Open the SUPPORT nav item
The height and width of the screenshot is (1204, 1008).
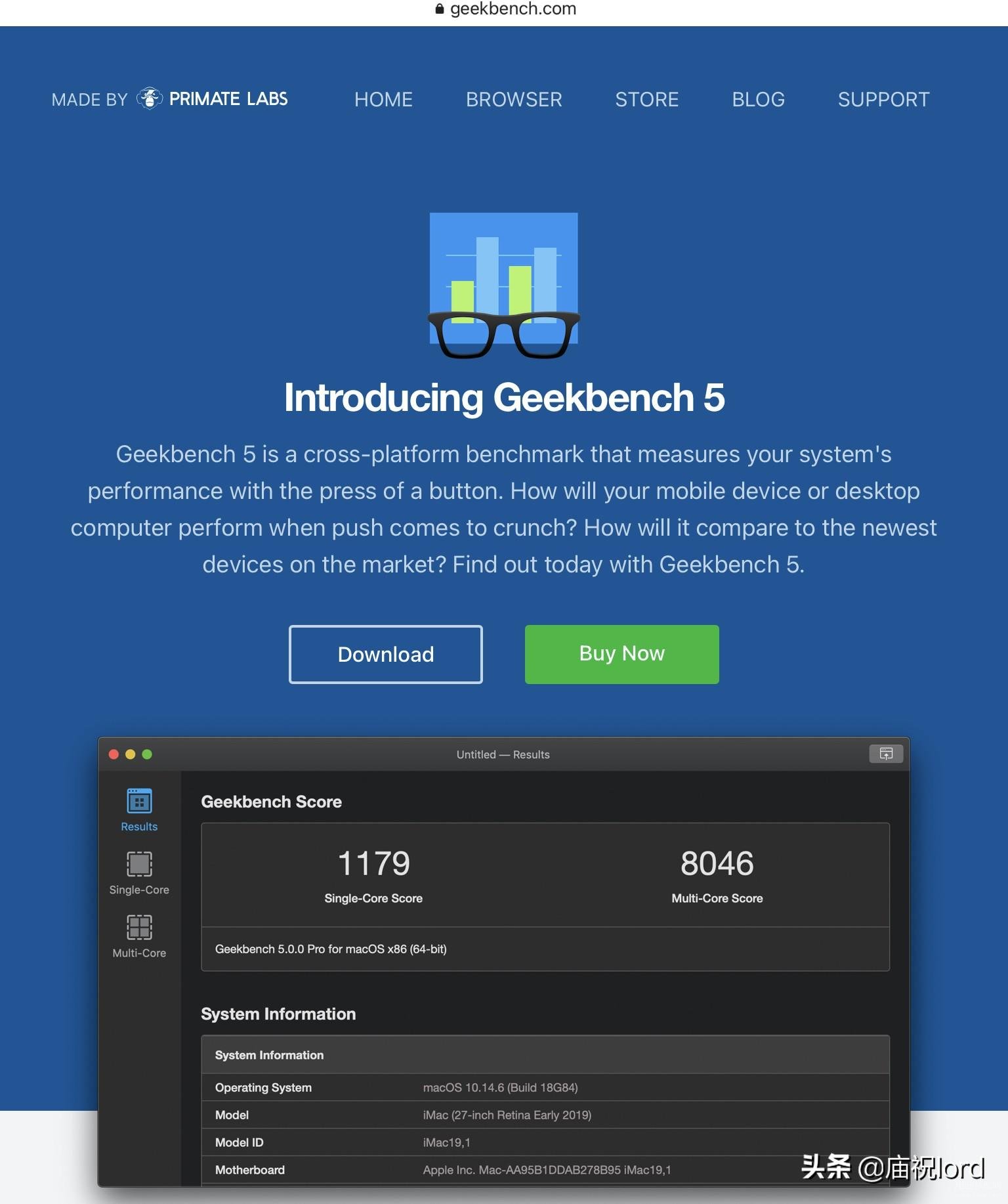point(884,99)
